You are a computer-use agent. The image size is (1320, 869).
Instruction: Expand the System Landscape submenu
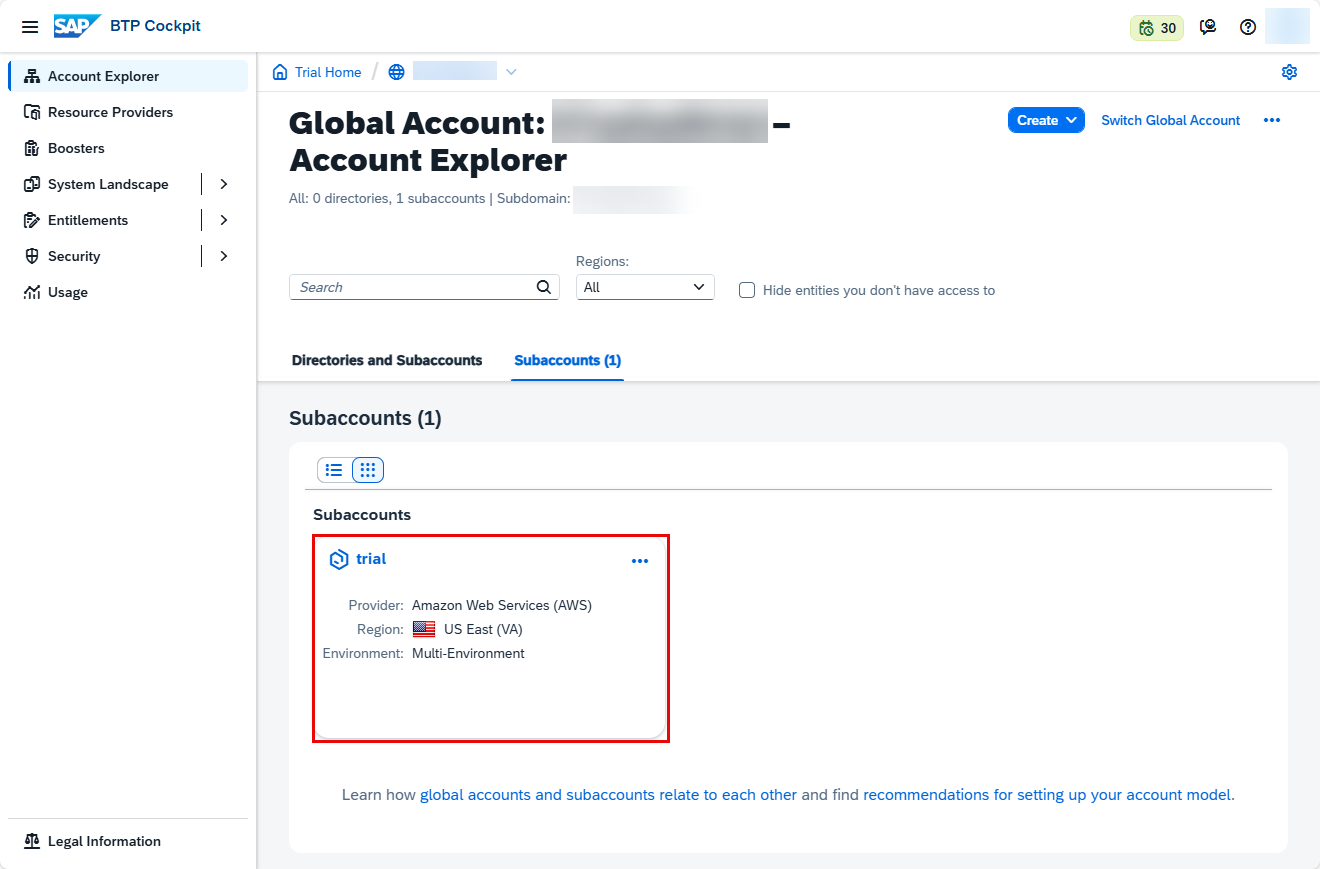pos(224,184)
